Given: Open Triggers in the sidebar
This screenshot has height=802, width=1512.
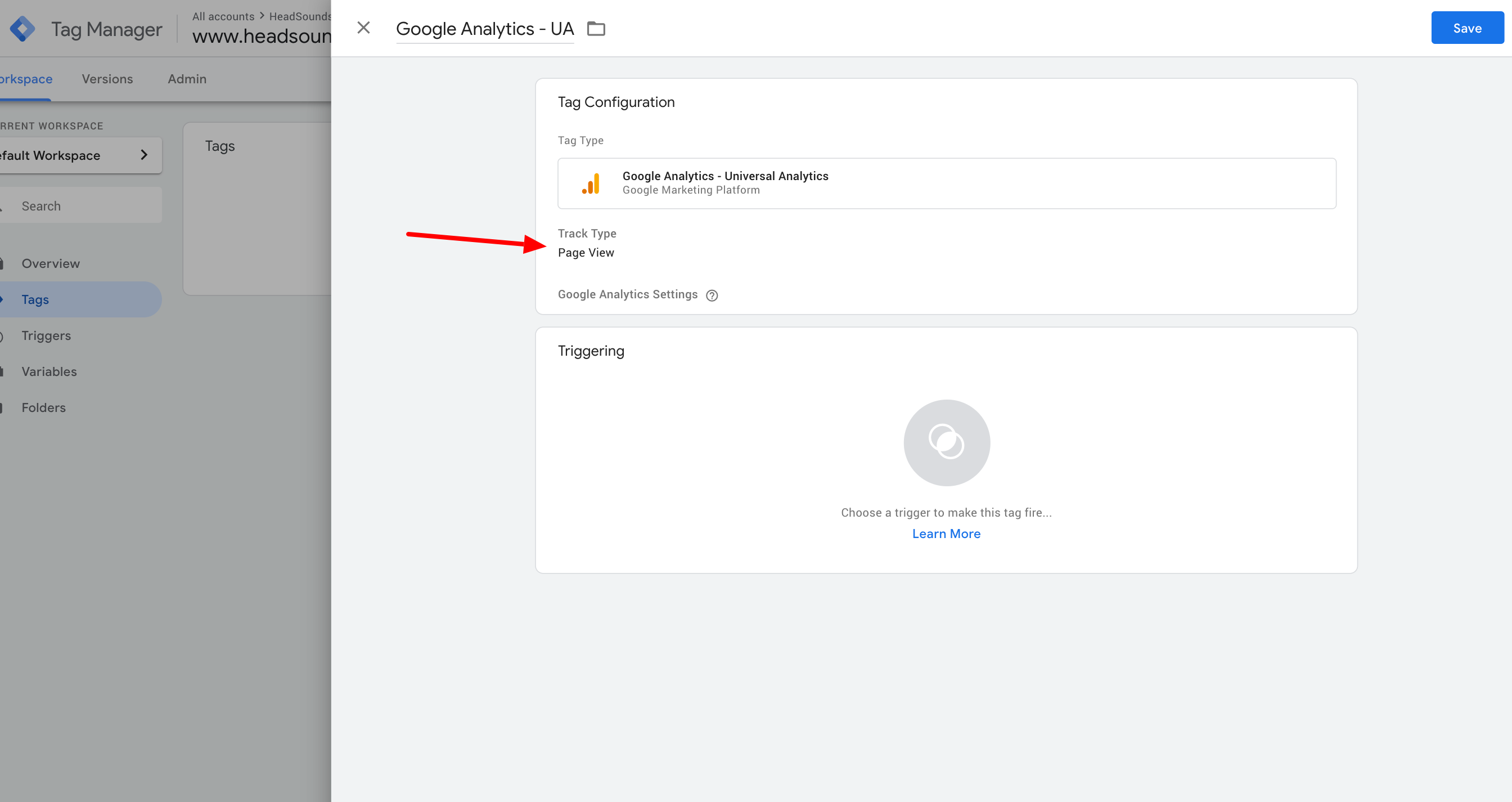Looking at the screenshot, I should (46, 335).
